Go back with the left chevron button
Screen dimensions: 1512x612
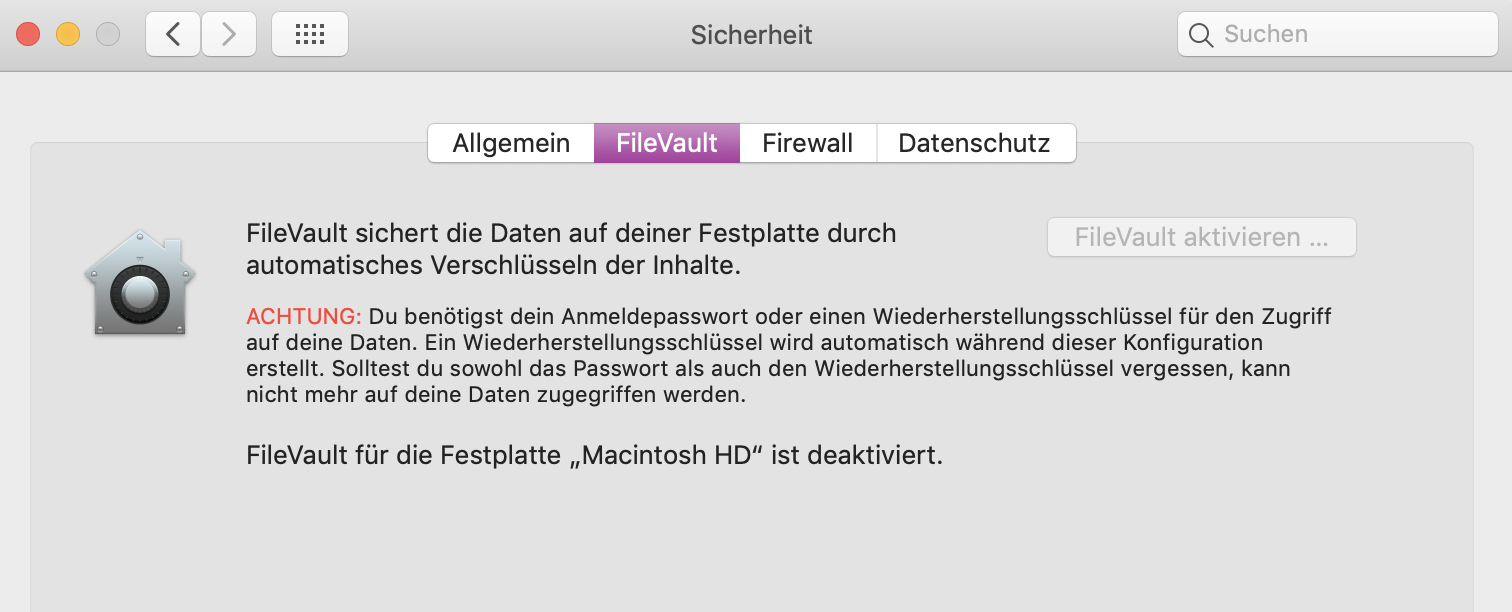pos(173,35)
